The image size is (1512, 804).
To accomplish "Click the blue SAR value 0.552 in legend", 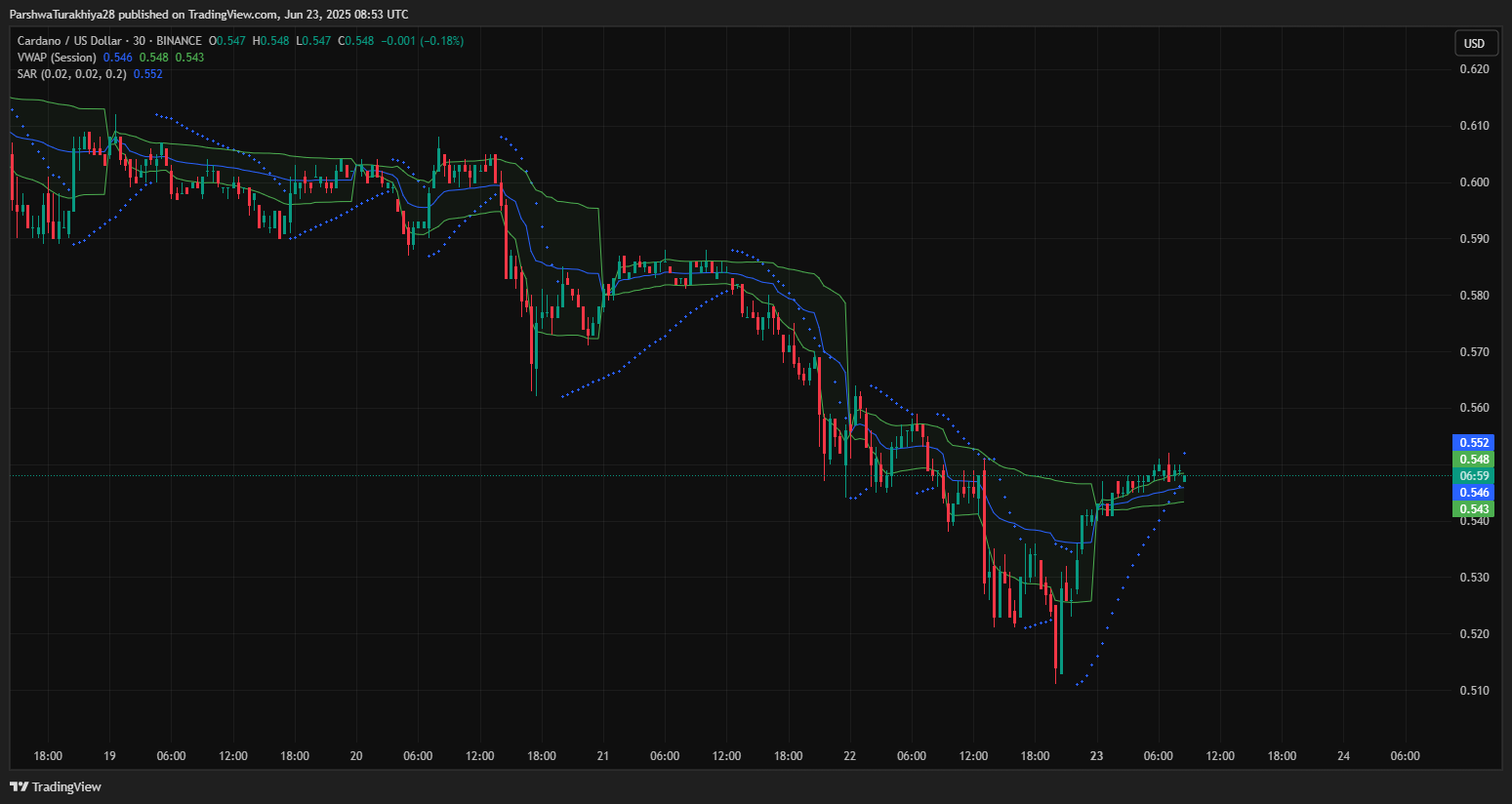I will [x=148, y=74].
